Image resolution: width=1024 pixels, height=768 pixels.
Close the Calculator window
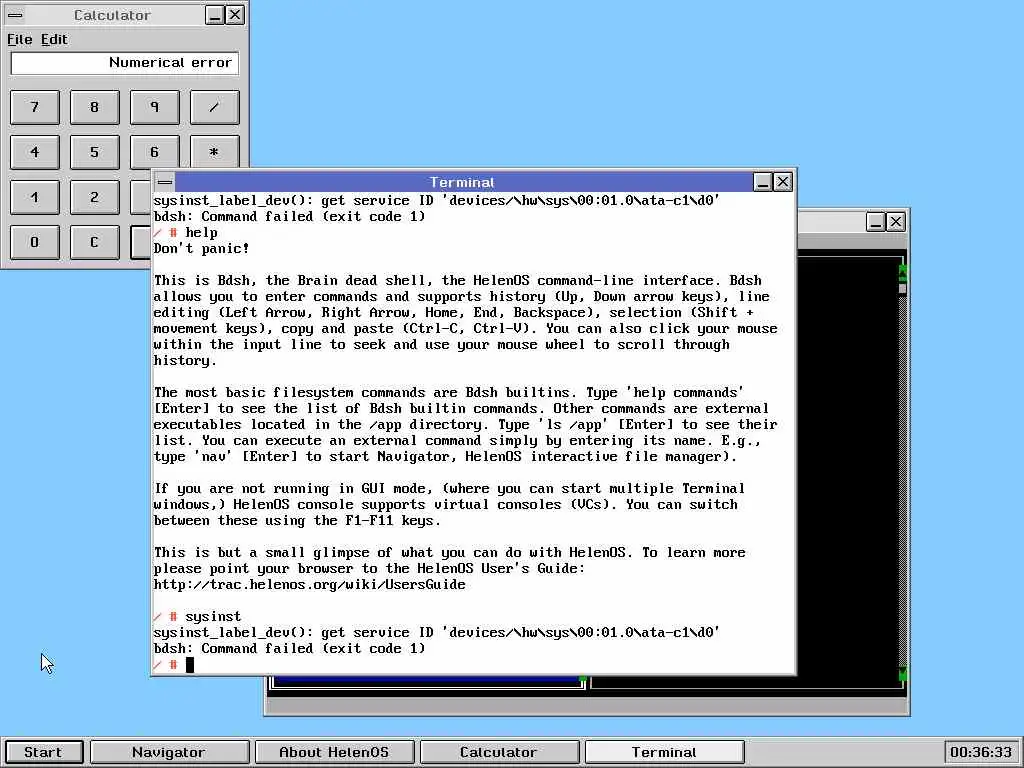(235, 15)
